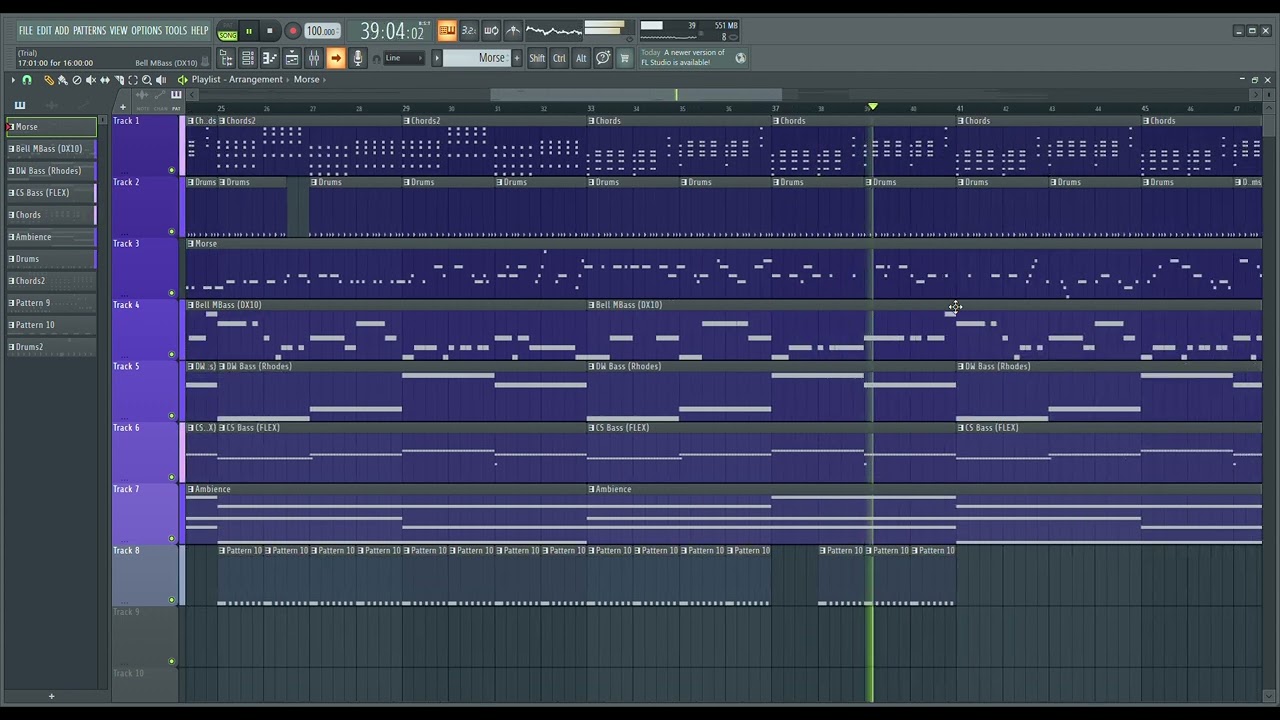Open the FILE menu
1280x720 pixels.
pos(25,31)
